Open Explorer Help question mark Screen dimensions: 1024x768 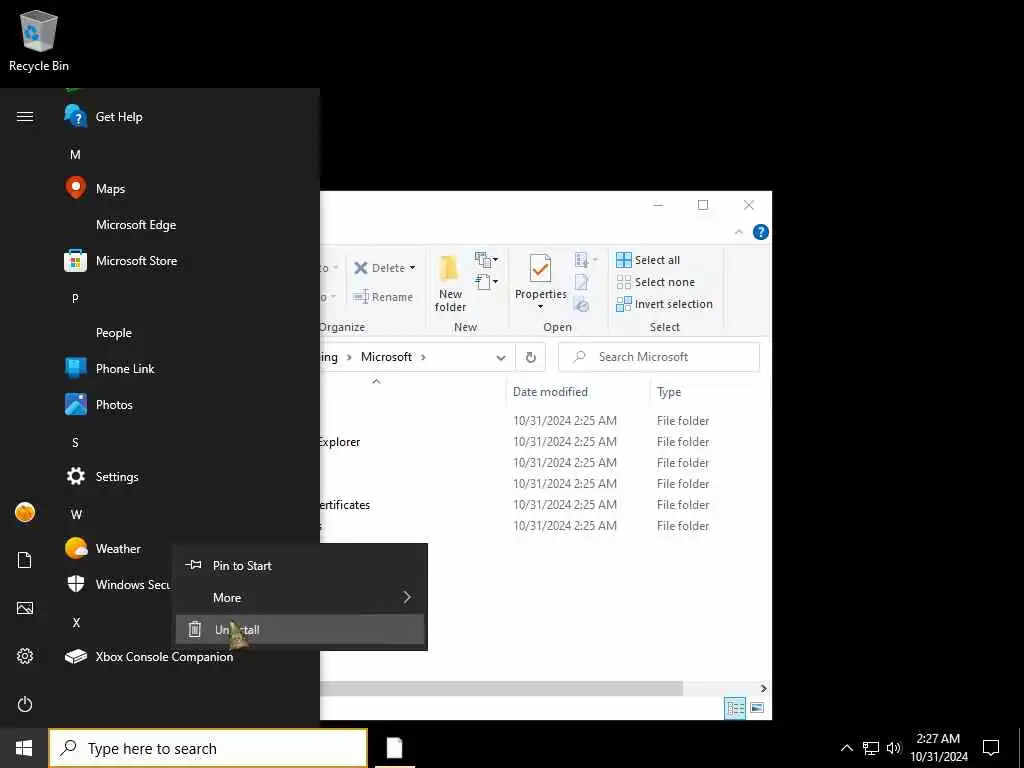[x=761, y=232]
